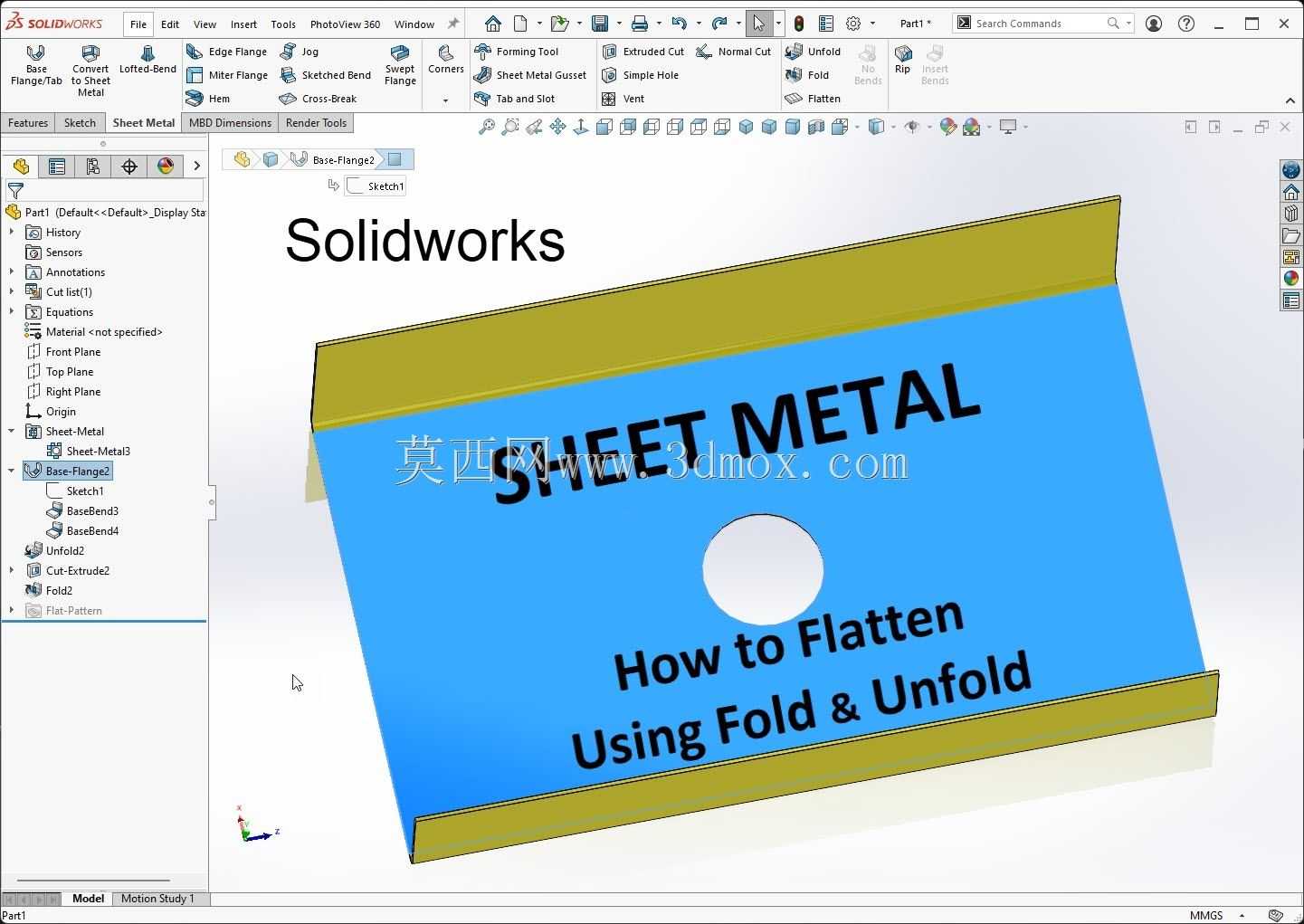Click the Hem tool

(208, 99)
